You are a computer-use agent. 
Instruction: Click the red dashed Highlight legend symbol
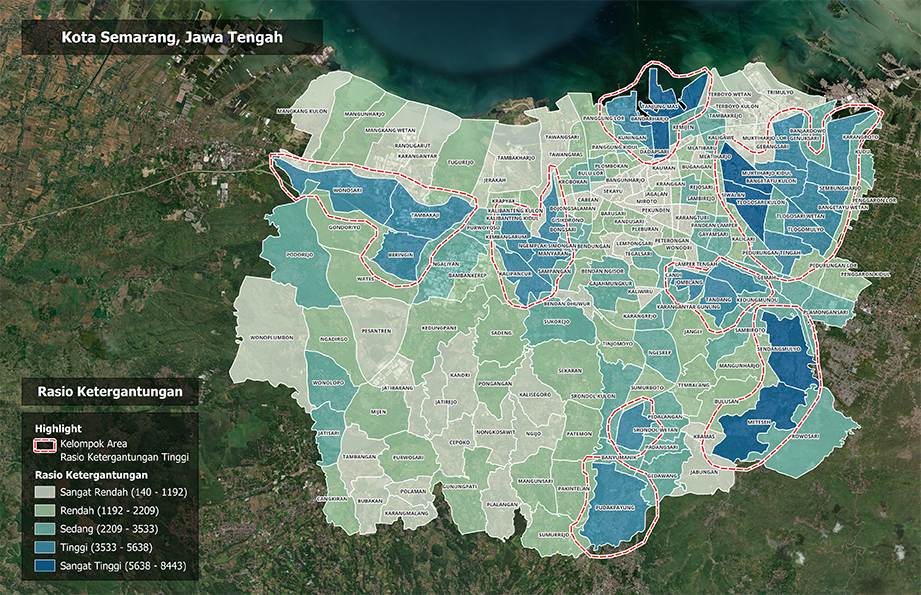coord(46,443)
